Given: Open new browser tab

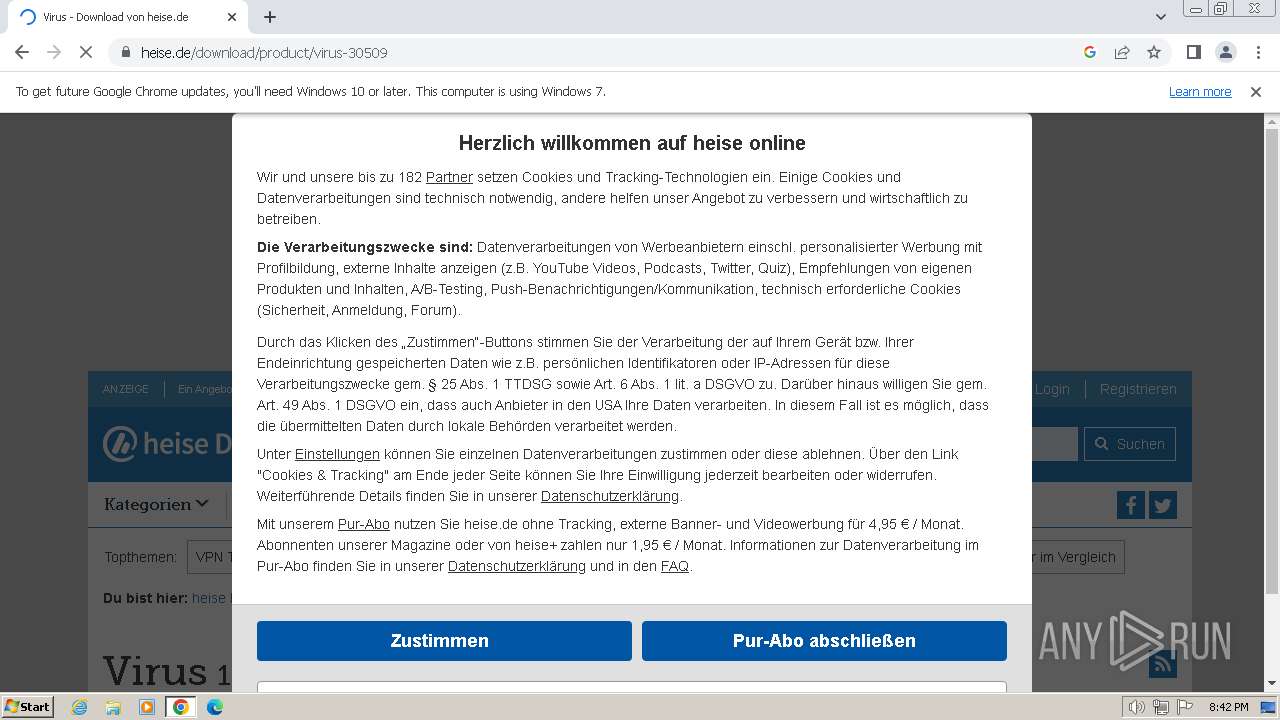Looking at the screenshot, I should (270, 17).
